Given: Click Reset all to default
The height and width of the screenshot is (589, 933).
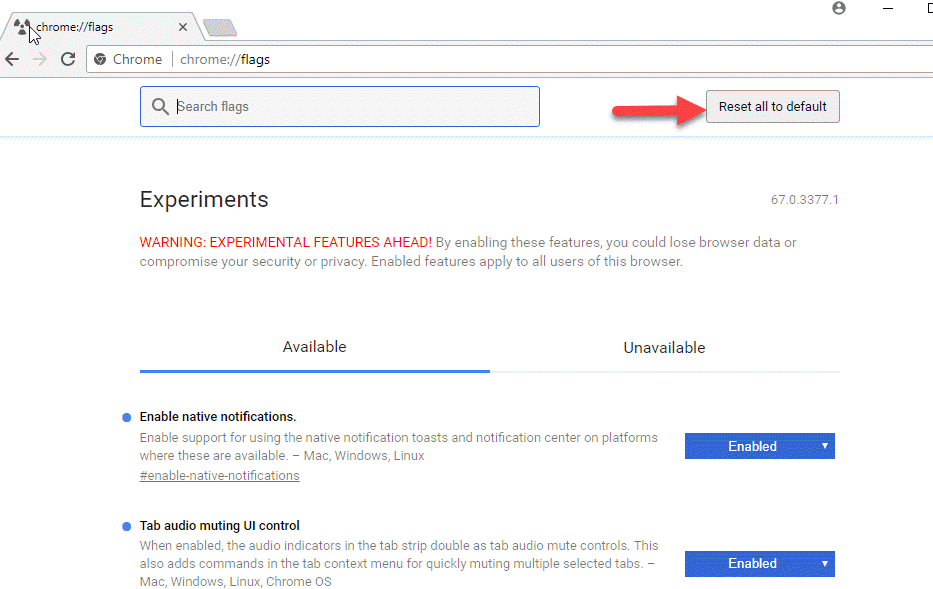Looking at the screenshot, I should point(772,106).
